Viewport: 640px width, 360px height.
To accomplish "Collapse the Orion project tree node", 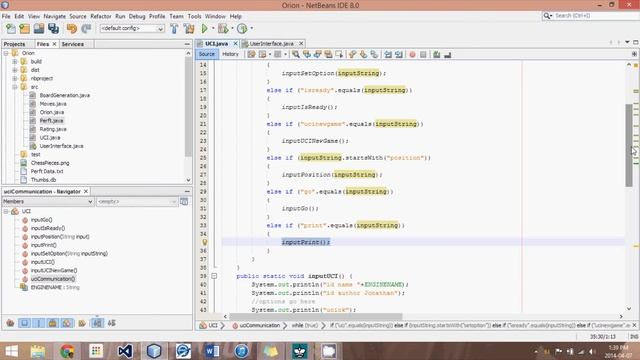I will pyautogui.click(x=6, y=53).
